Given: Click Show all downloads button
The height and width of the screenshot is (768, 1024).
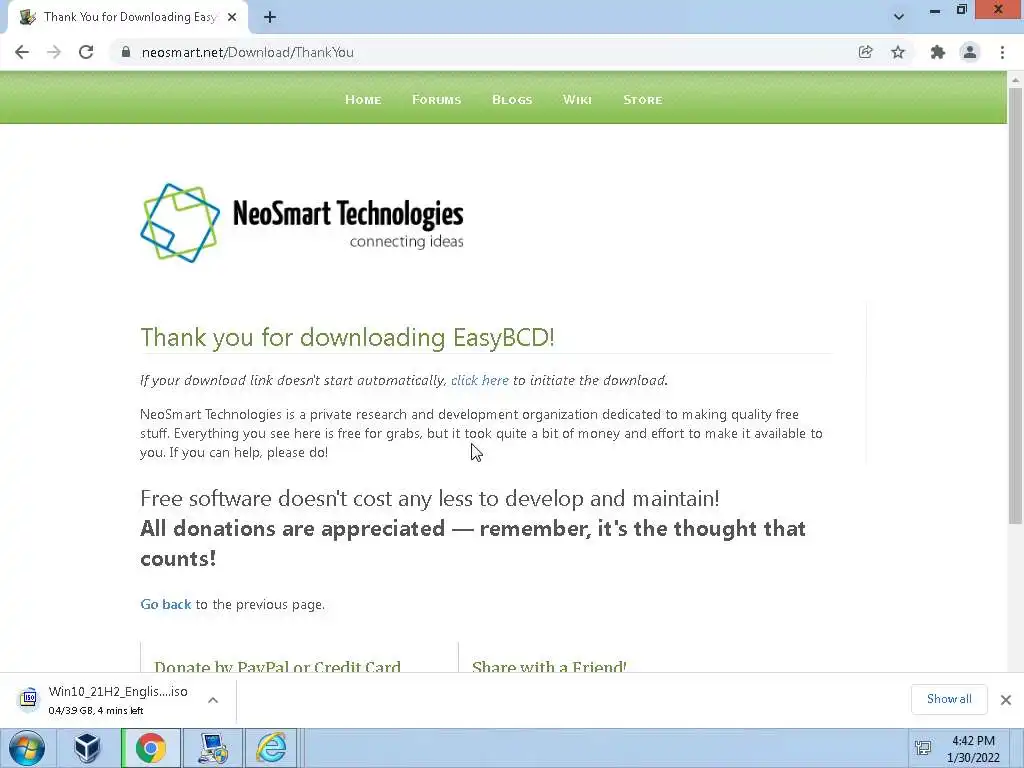Looking at the screenshot, I should tap(949, 699).
